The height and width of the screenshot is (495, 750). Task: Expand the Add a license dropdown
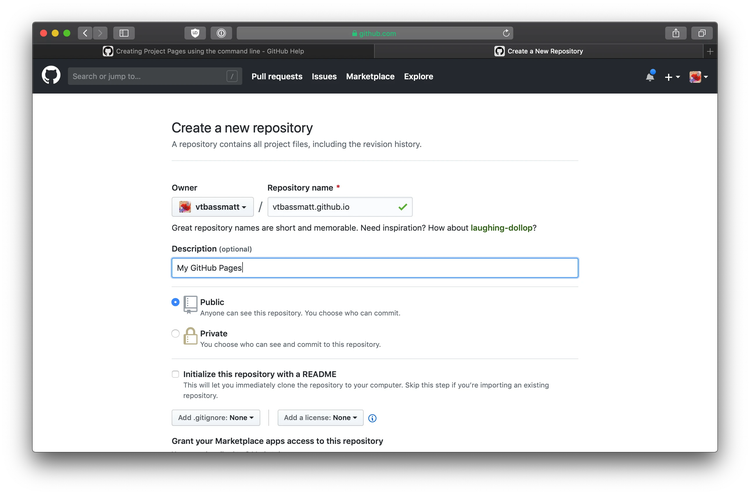tap(320, 417)
